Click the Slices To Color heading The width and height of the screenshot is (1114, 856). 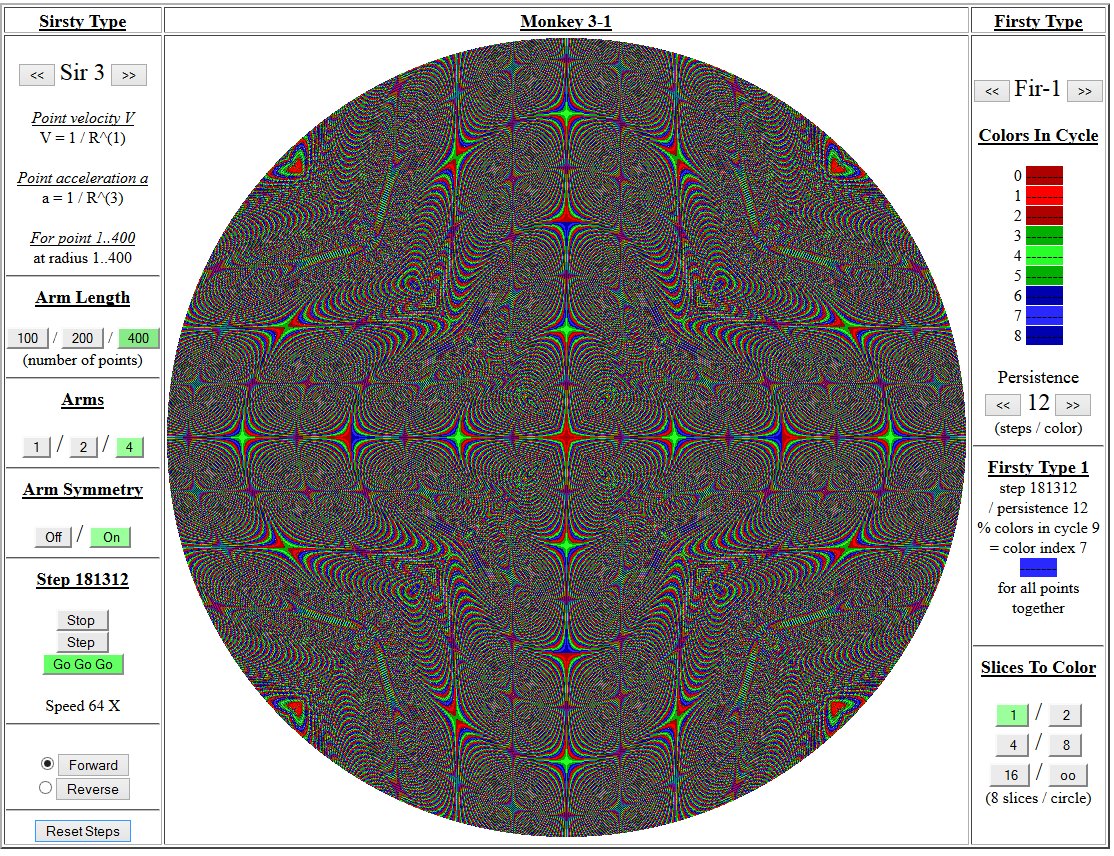[x=1038, y=667]
